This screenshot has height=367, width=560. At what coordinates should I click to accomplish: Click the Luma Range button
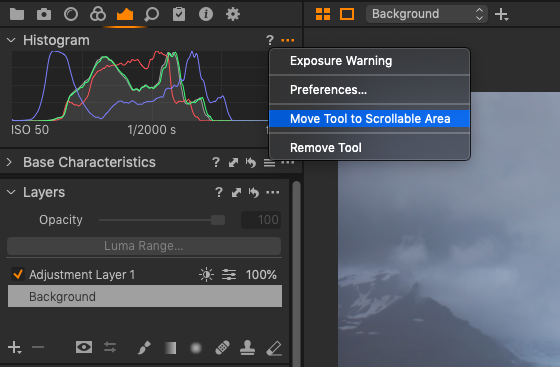[x=144, y=246]
